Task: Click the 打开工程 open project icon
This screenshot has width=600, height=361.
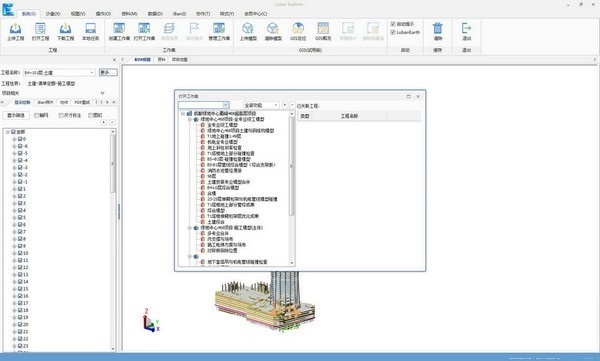Action: 40,31
